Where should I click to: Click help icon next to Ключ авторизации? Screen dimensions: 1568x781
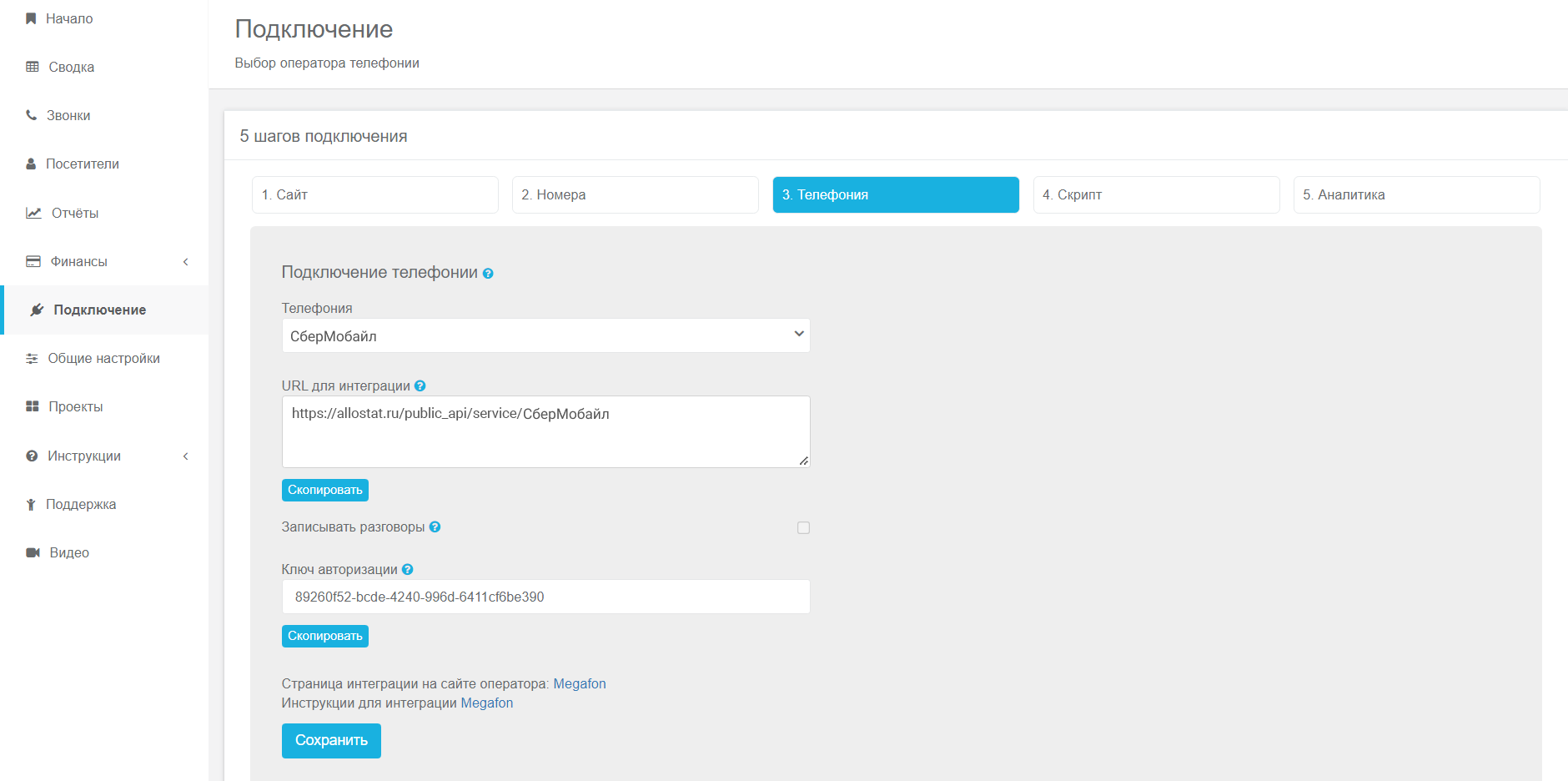click(408, 570)
